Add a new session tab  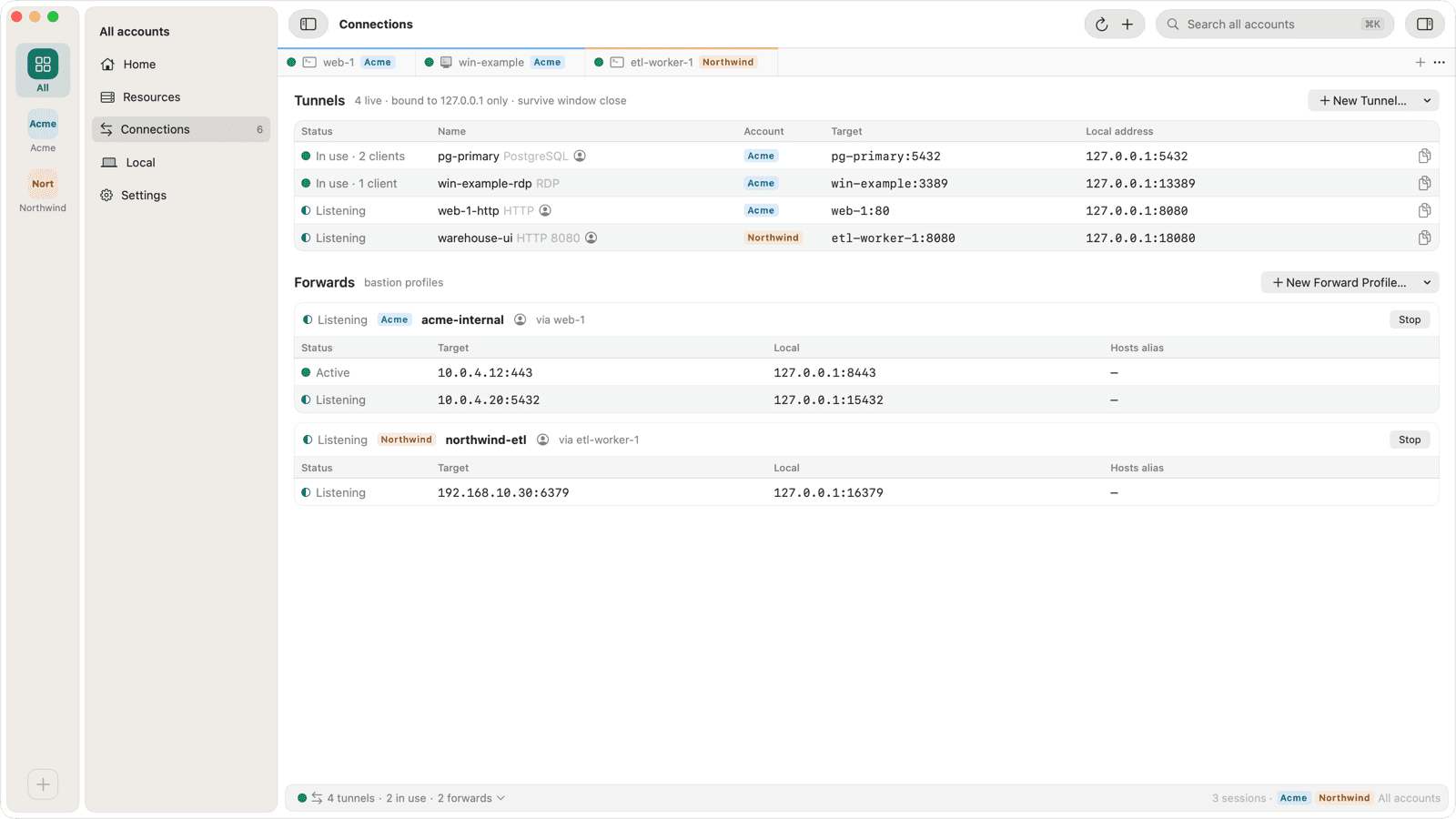click(1420, 63)
